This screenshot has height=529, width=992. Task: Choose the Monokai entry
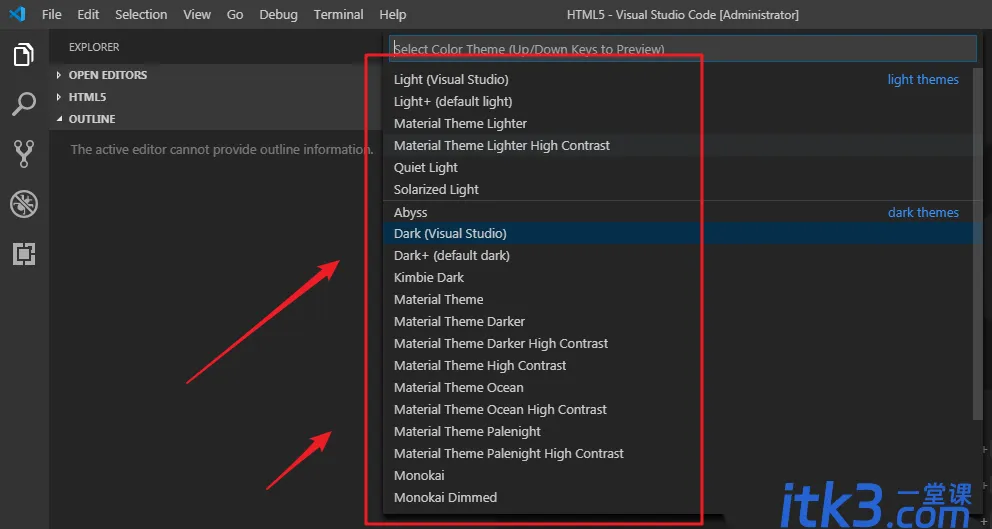tap(679, 475)
